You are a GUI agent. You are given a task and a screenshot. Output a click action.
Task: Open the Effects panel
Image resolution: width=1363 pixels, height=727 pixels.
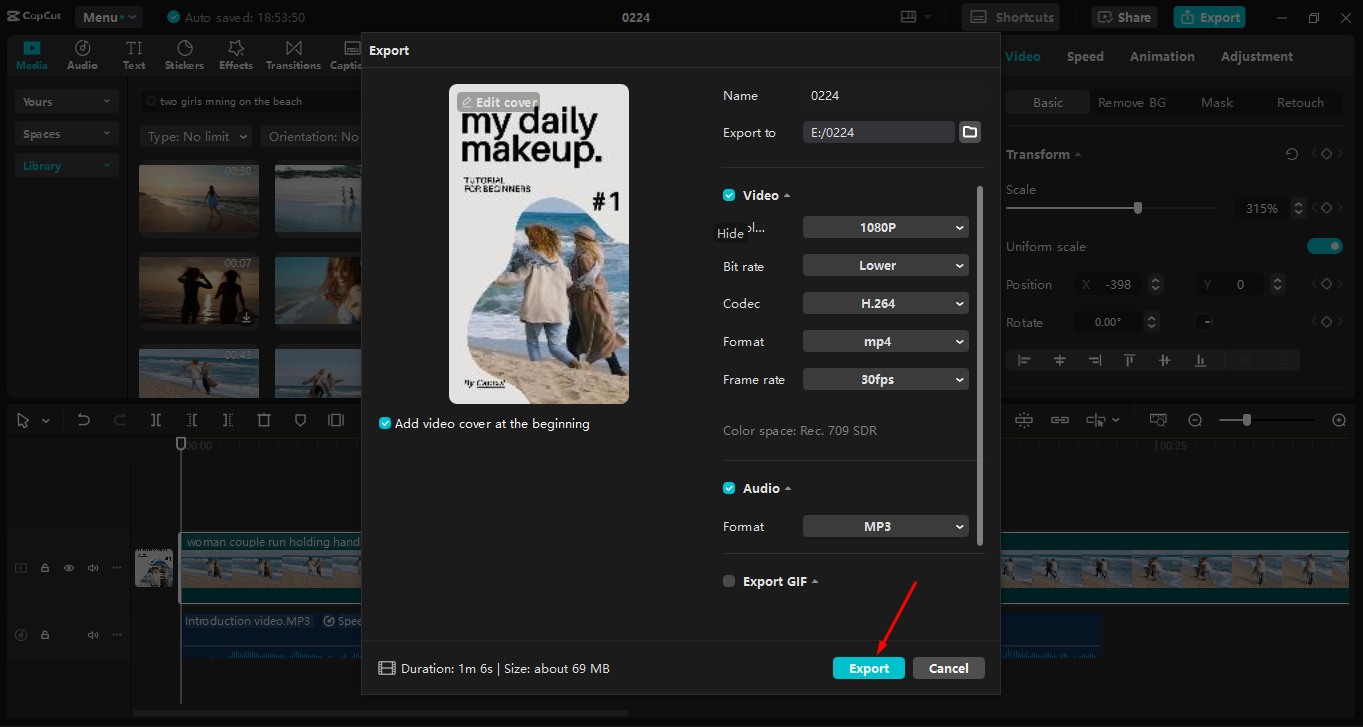[x=236, y=55]
